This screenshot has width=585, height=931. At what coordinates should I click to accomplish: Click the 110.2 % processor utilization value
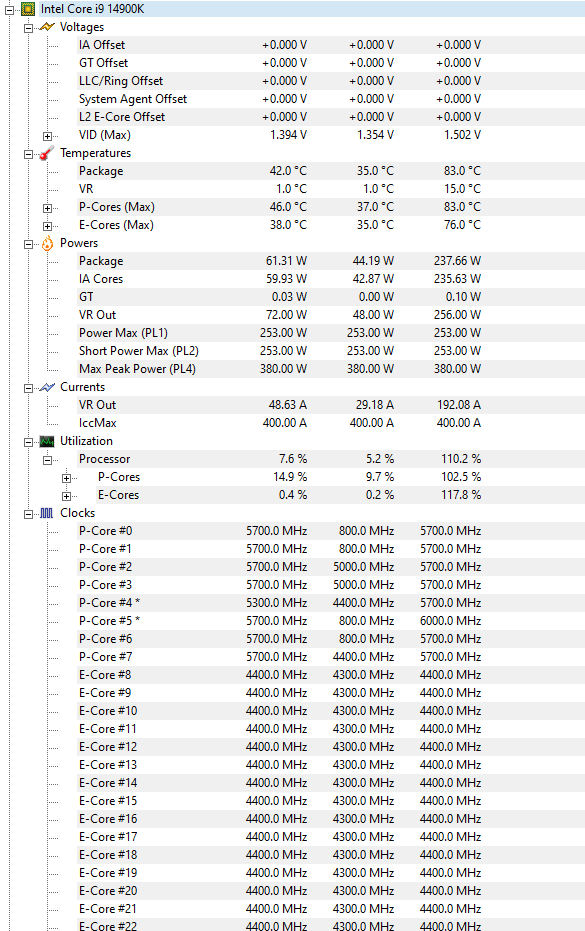click(461, 459)
